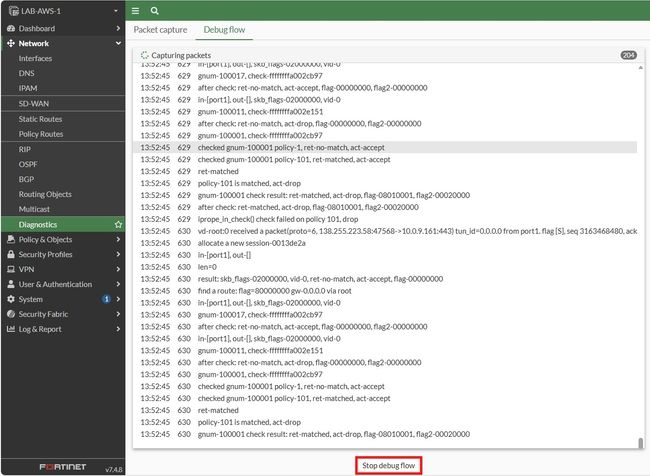
Task: Switch to the Packet capture tab
Action: (160, 29)
